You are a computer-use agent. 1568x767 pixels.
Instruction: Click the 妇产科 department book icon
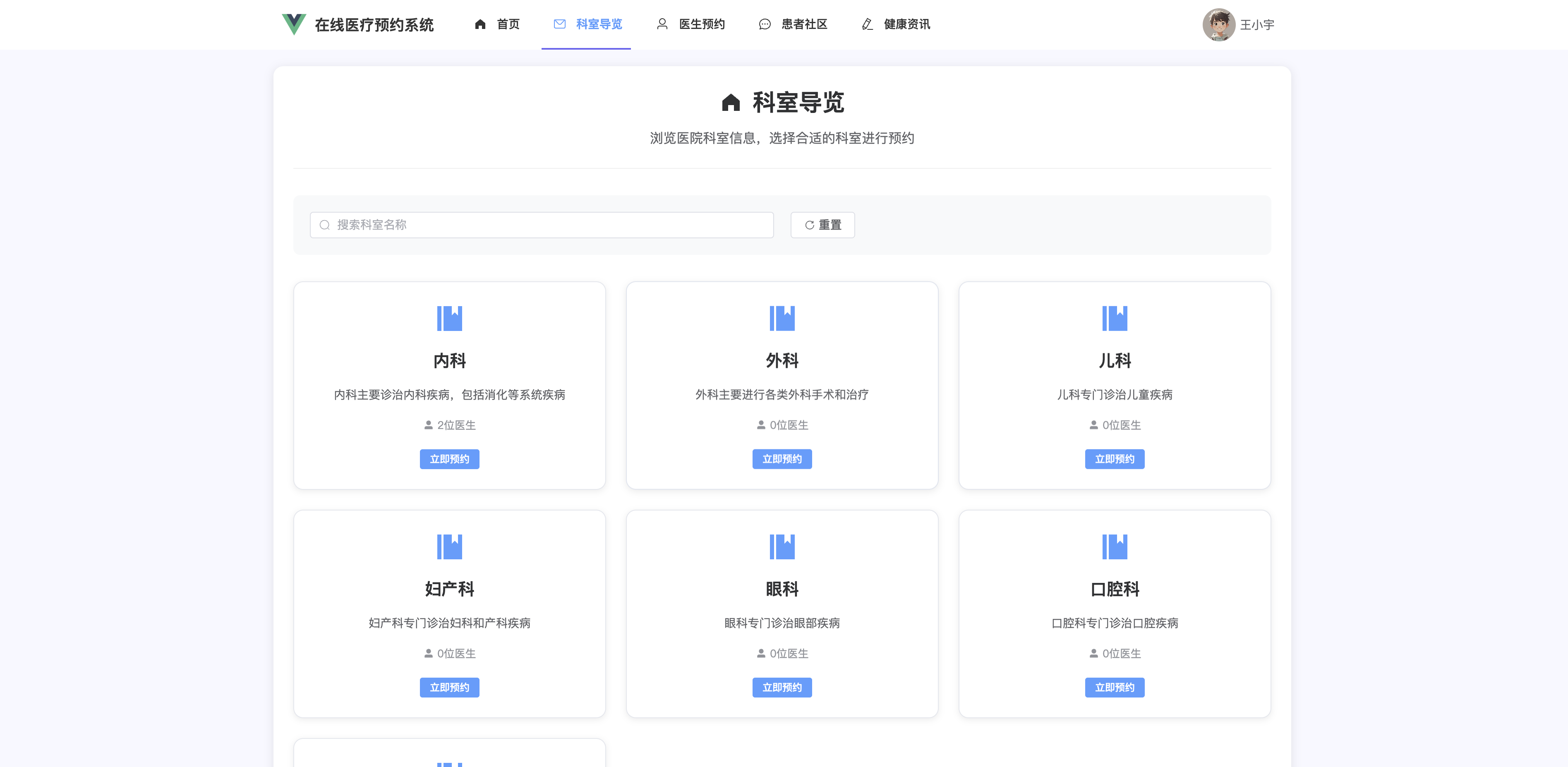tap(449, 546)
